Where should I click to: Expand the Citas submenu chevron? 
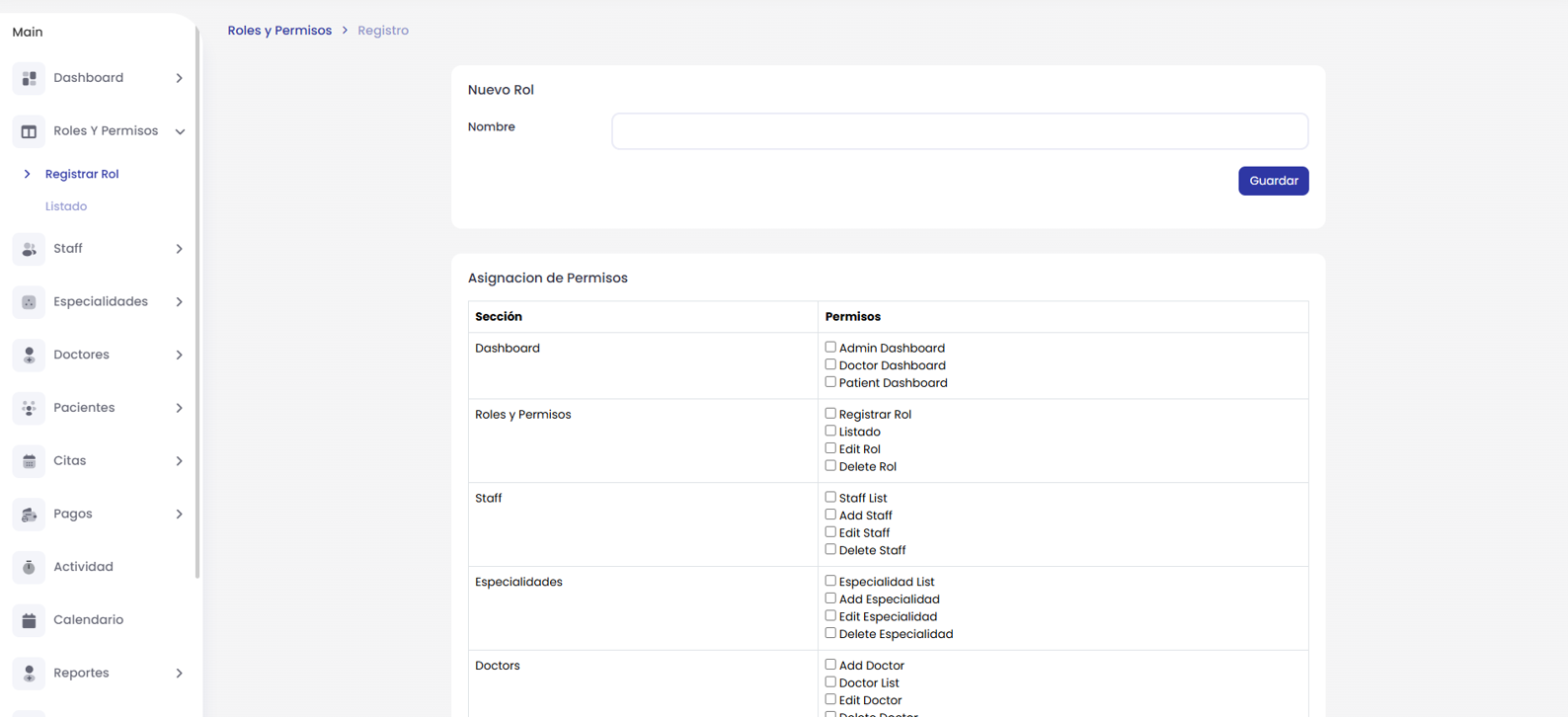coord(179,461)
